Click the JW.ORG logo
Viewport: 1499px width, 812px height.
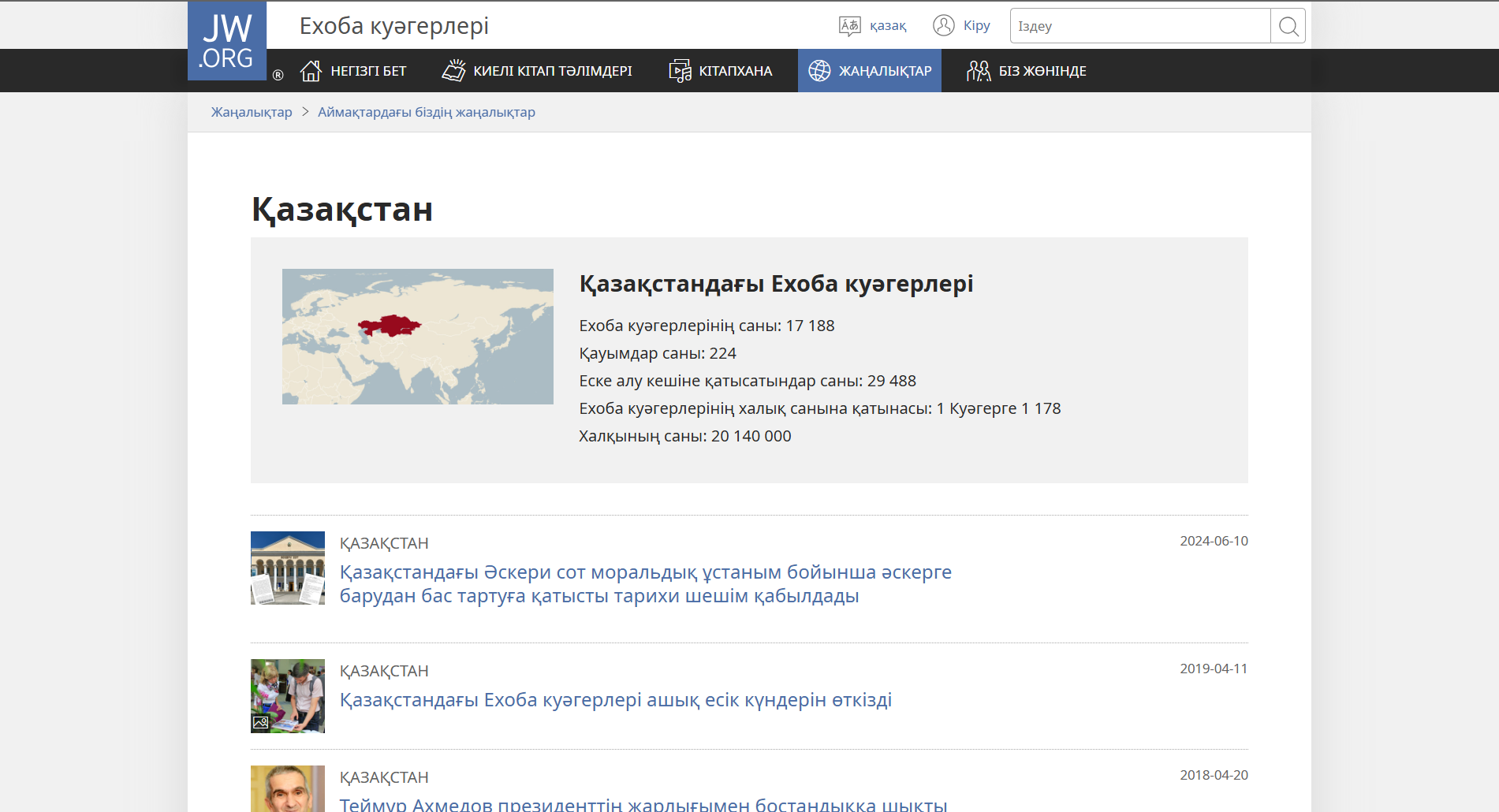click(x=227, y=41)
